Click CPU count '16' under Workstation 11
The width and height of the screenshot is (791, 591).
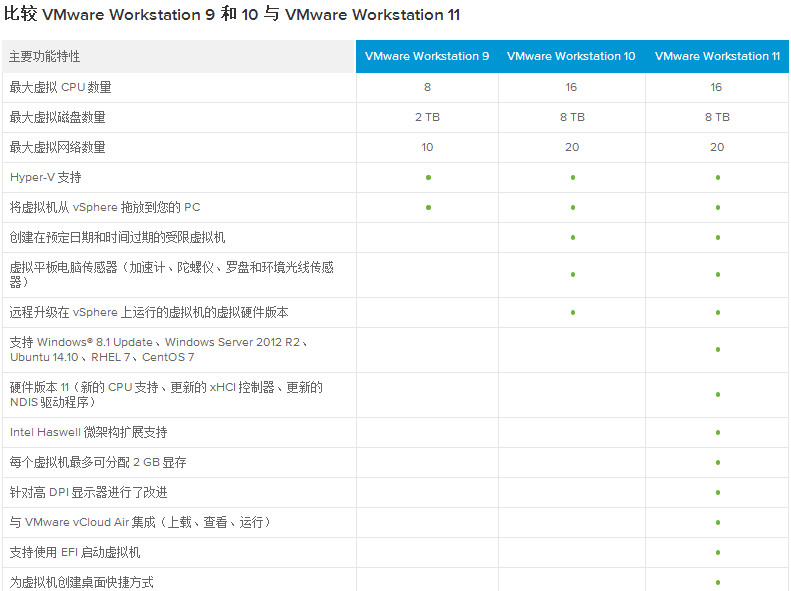(x=716, y=87)
